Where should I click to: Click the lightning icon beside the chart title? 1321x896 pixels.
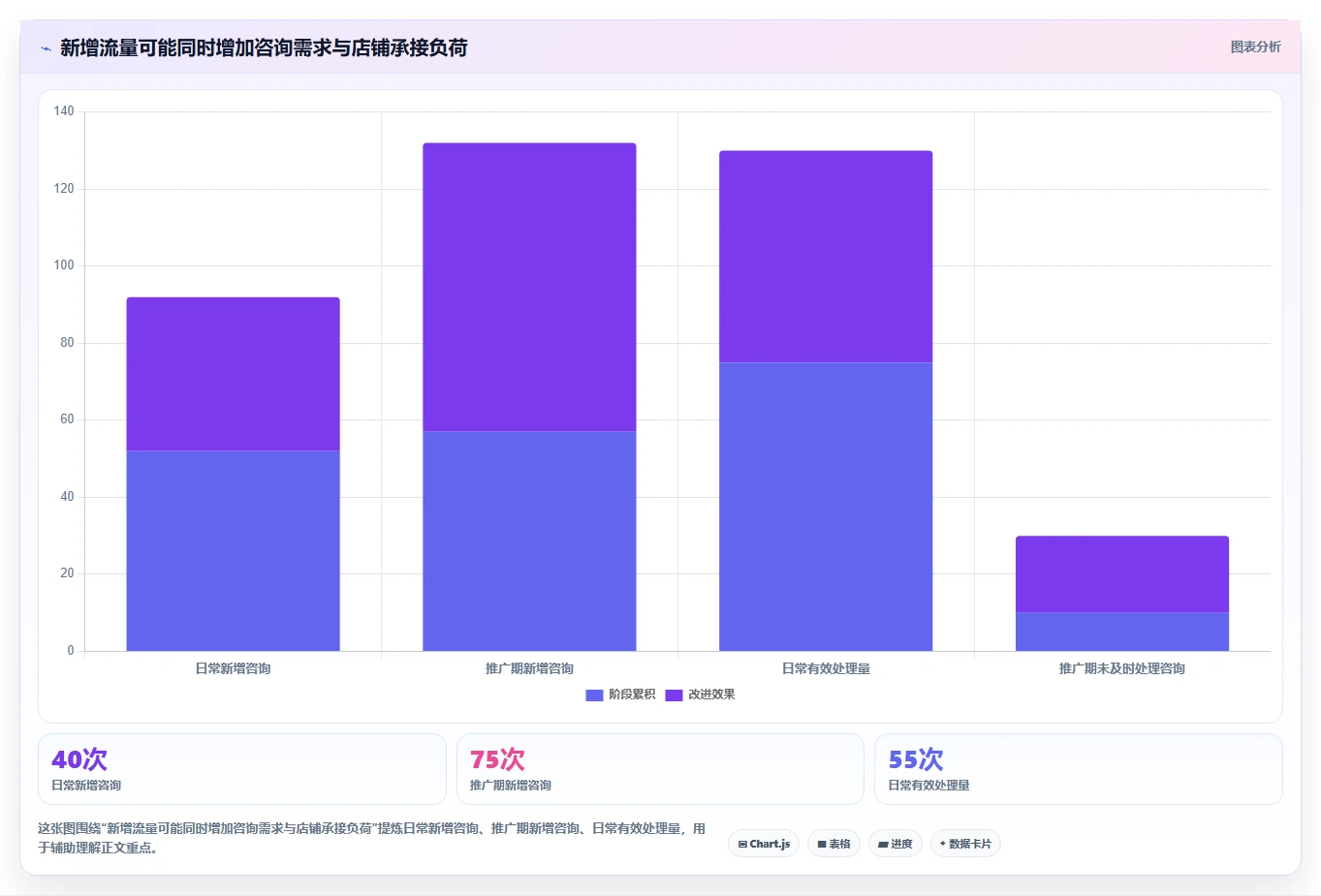[46, 48]
